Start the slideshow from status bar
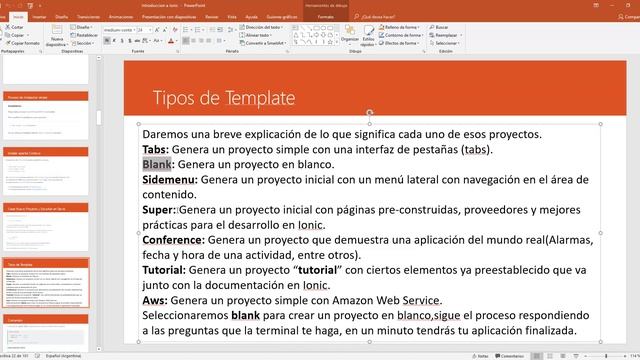 pyautogui.click(x=576, y=356)
